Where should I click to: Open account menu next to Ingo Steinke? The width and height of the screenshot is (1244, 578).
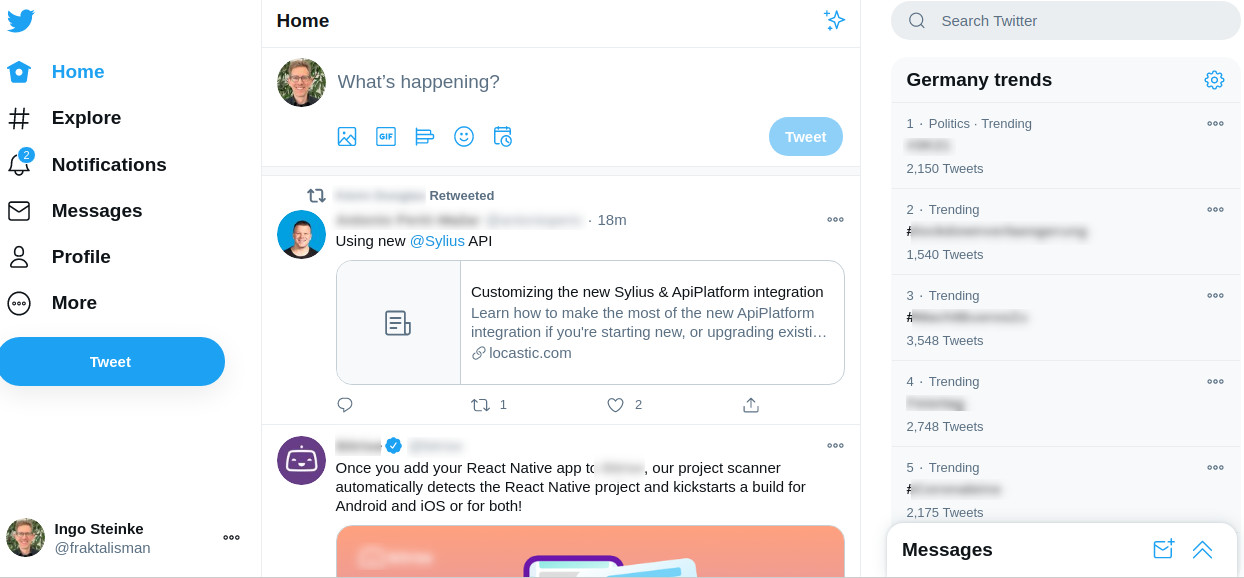click(x=231, y=537)
